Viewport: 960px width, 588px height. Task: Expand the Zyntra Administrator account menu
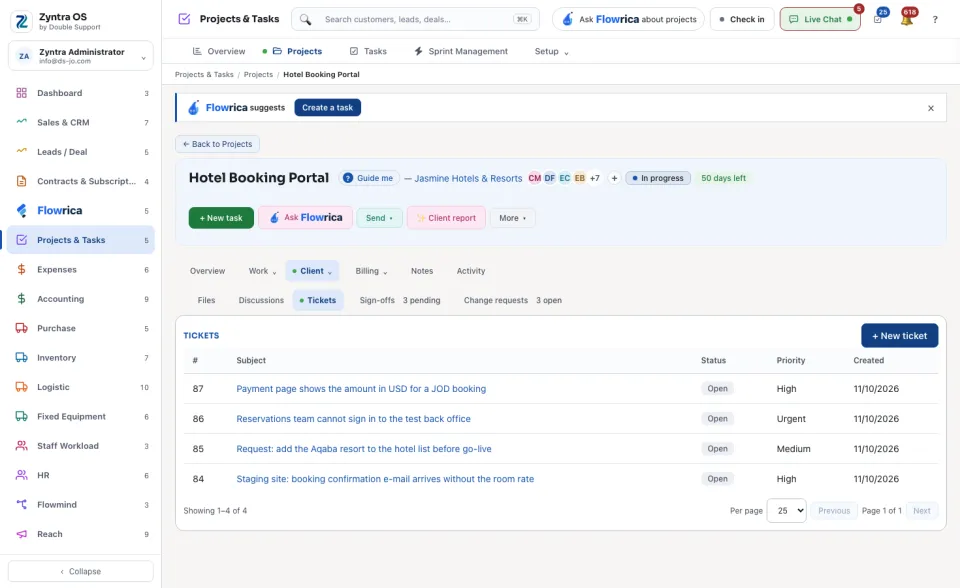point(81,56)
